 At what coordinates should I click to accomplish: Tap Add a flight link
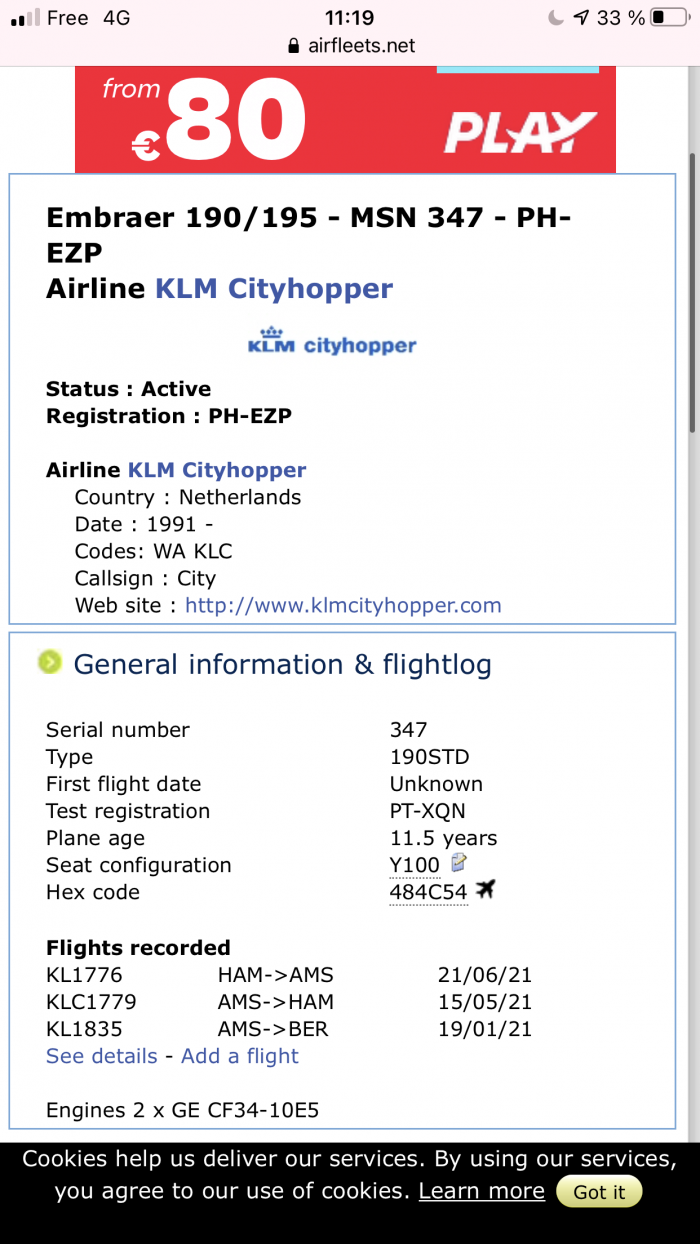click(240, 1056)
